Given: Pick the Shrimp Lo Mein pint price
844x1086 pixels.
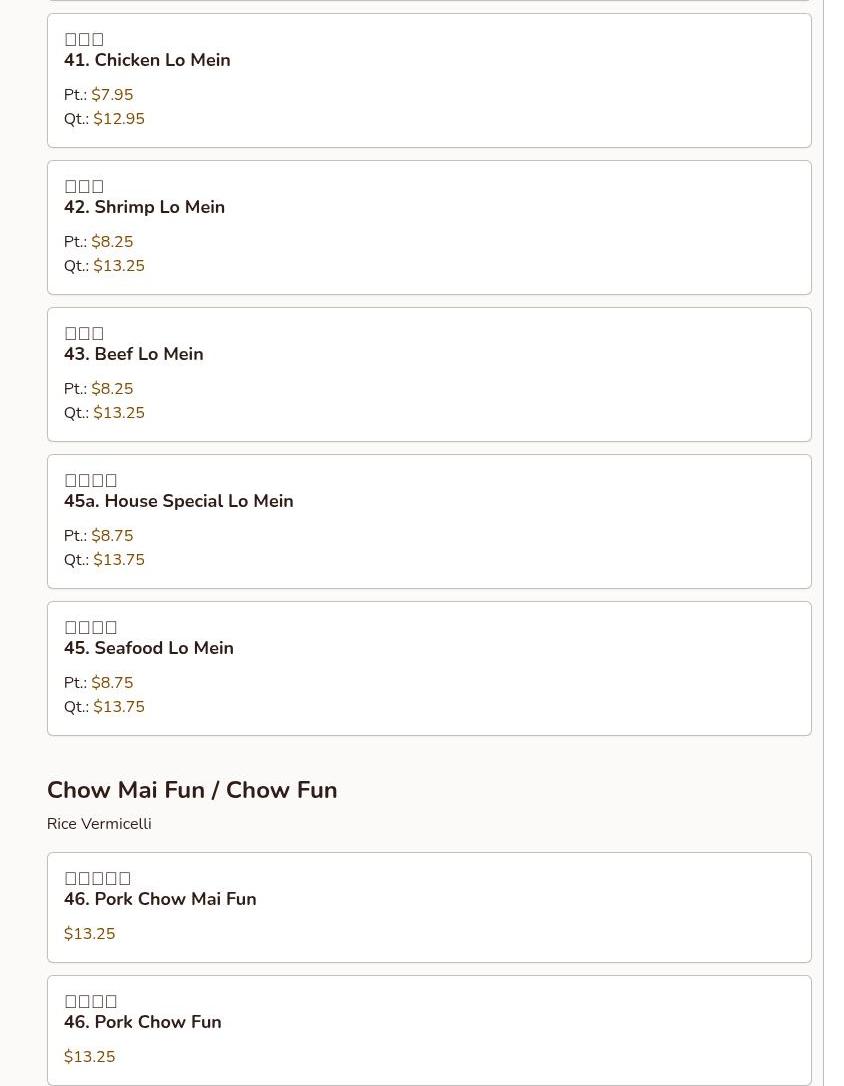Looking at the screenshot, I should (112, 242).
